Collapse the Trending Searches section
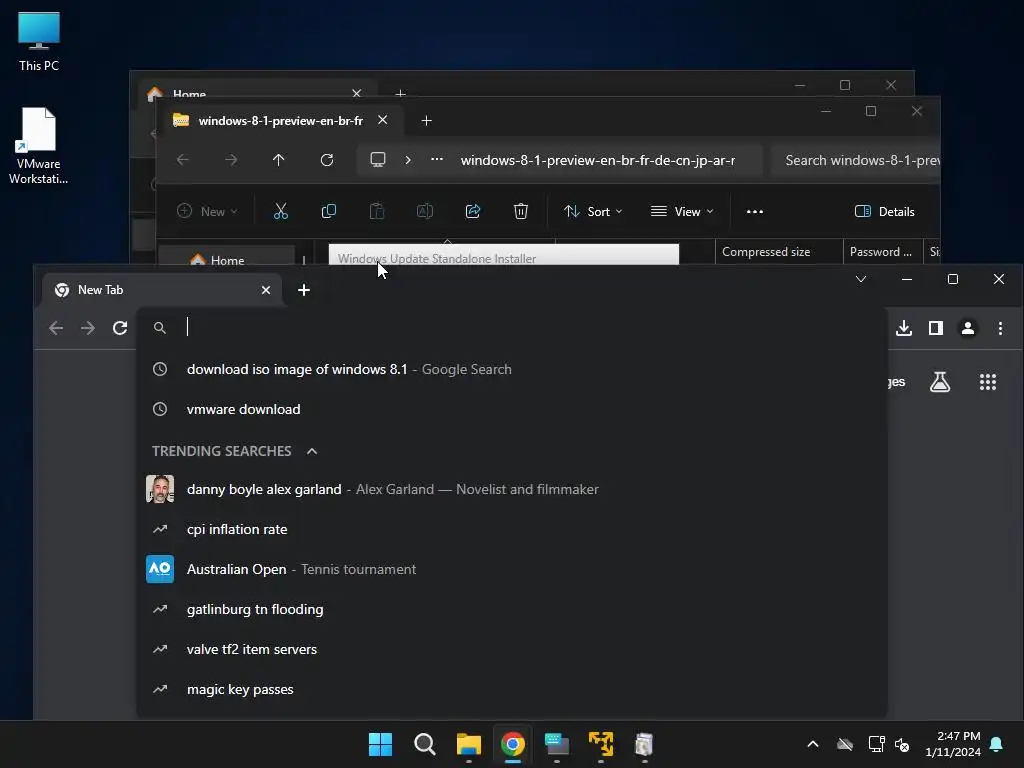 click(312, 451)
